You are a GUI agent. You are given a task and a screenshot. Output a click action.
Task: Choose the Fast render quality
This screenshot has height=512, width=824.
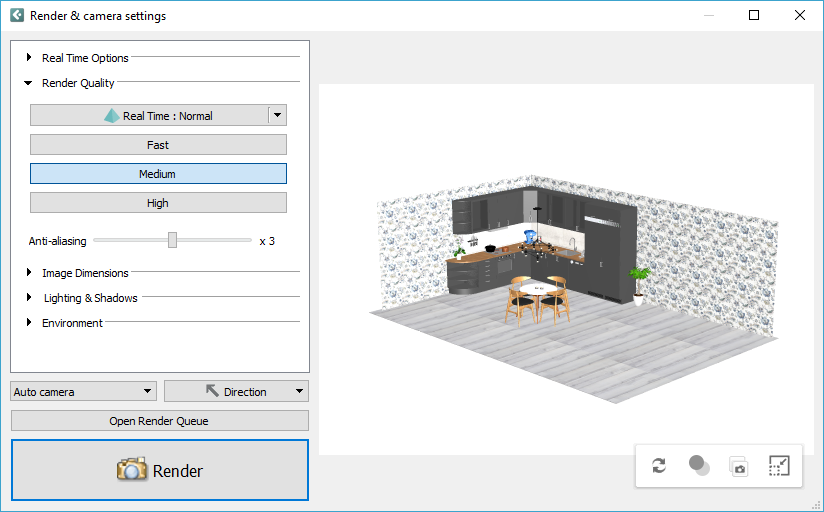158,145
